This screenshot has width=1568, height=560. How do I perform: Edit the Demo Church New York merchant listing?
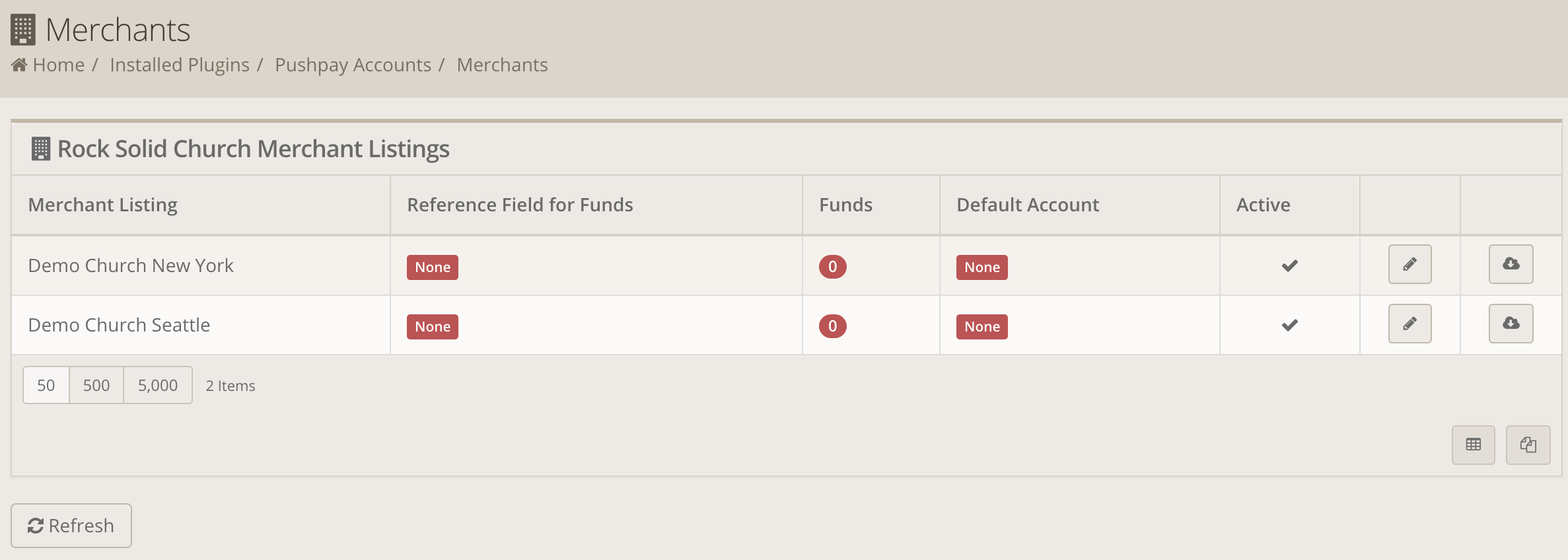[x=1409, y=264]
